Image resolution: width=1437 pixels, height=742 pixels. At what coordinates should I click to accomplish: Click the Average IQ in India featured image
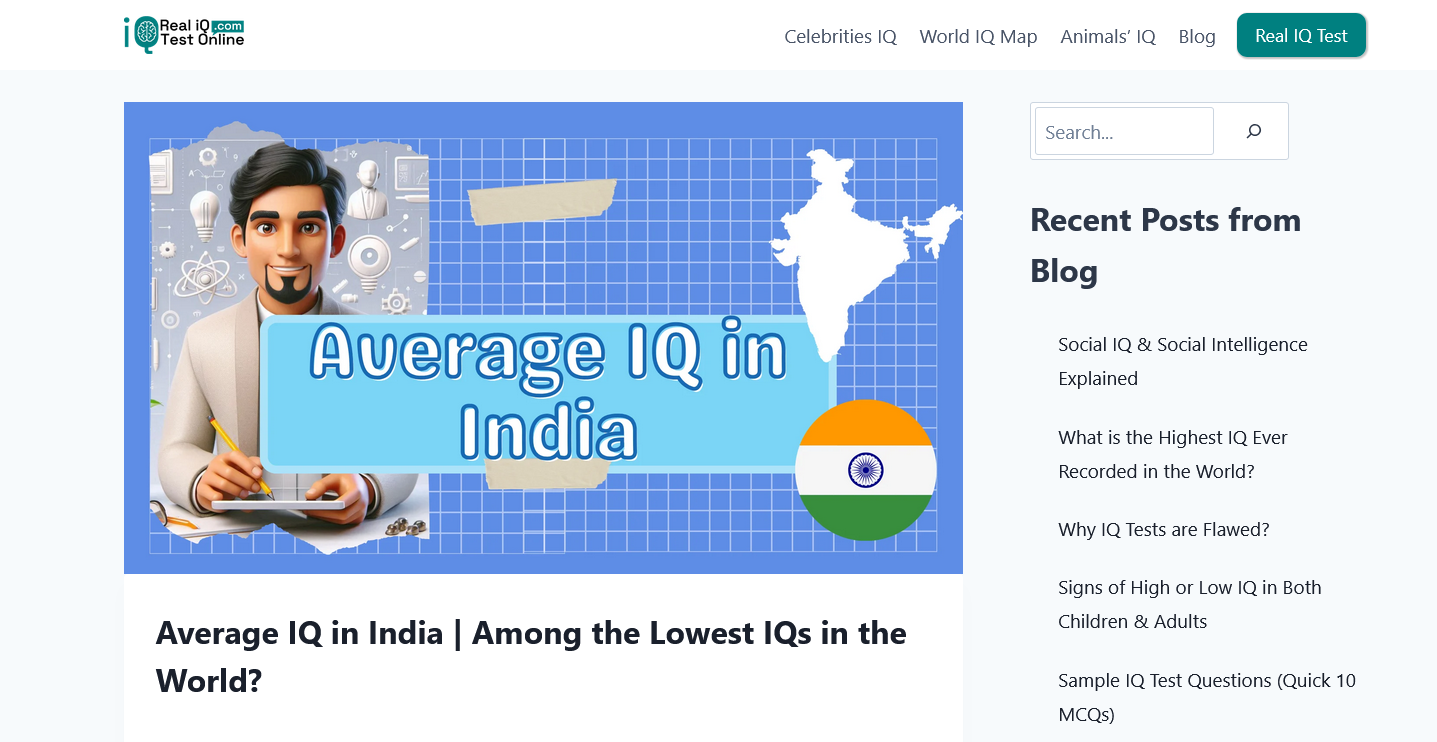(x=543, y=338)
